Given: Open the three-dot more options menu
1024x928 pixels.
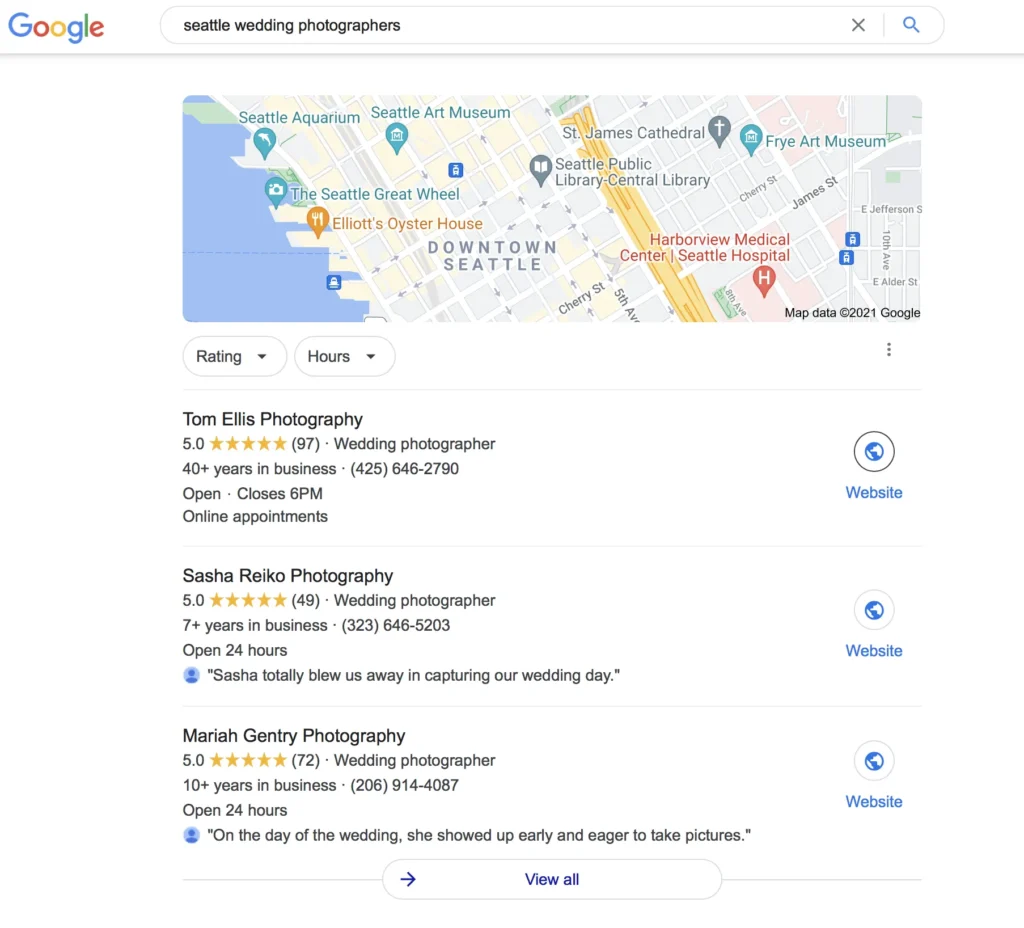Looking at the screenshot, I should tap(888, 349).
